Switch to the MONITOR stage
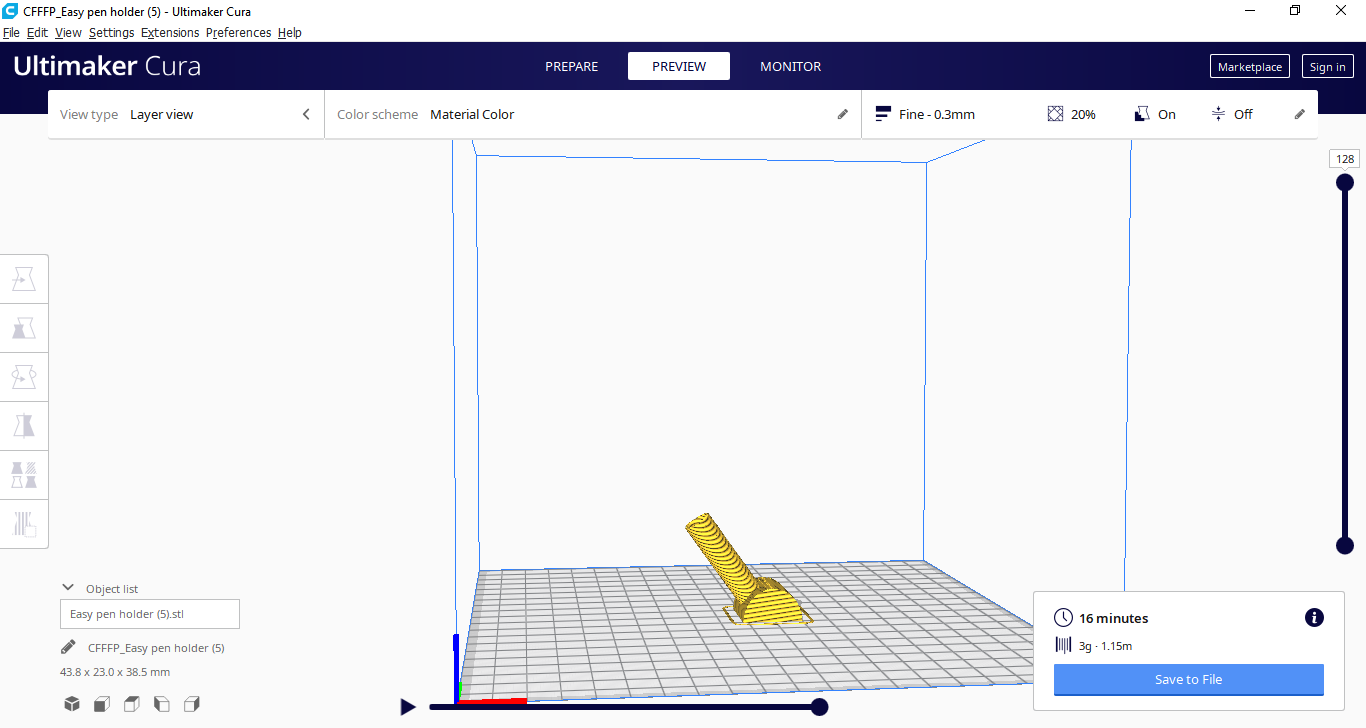The width and height of the screenshot is (1366, 728). pos(790,66)
